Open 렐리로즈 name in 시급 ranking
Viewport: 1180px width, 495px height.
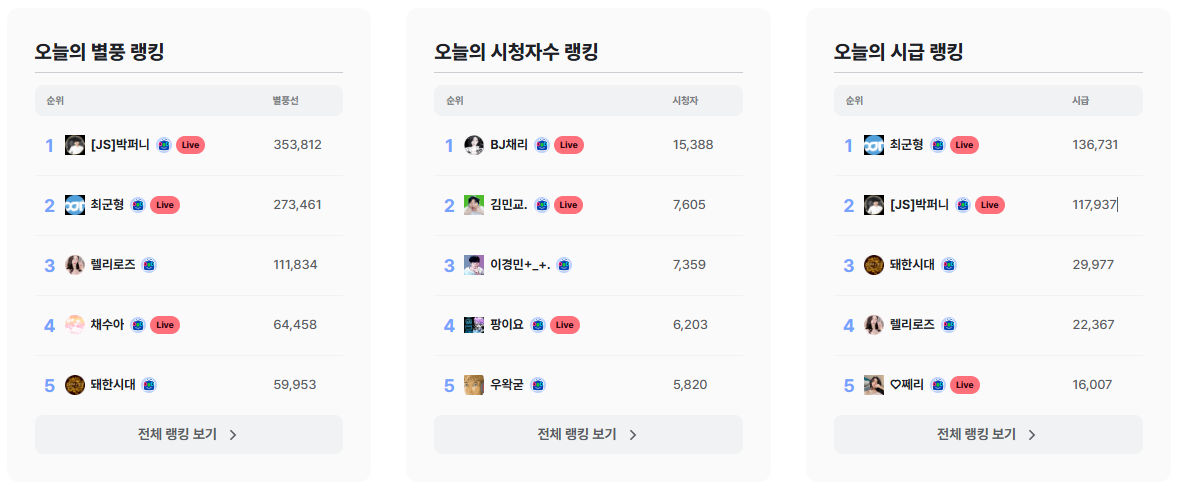pyautogui.click(x=912, y=325)
